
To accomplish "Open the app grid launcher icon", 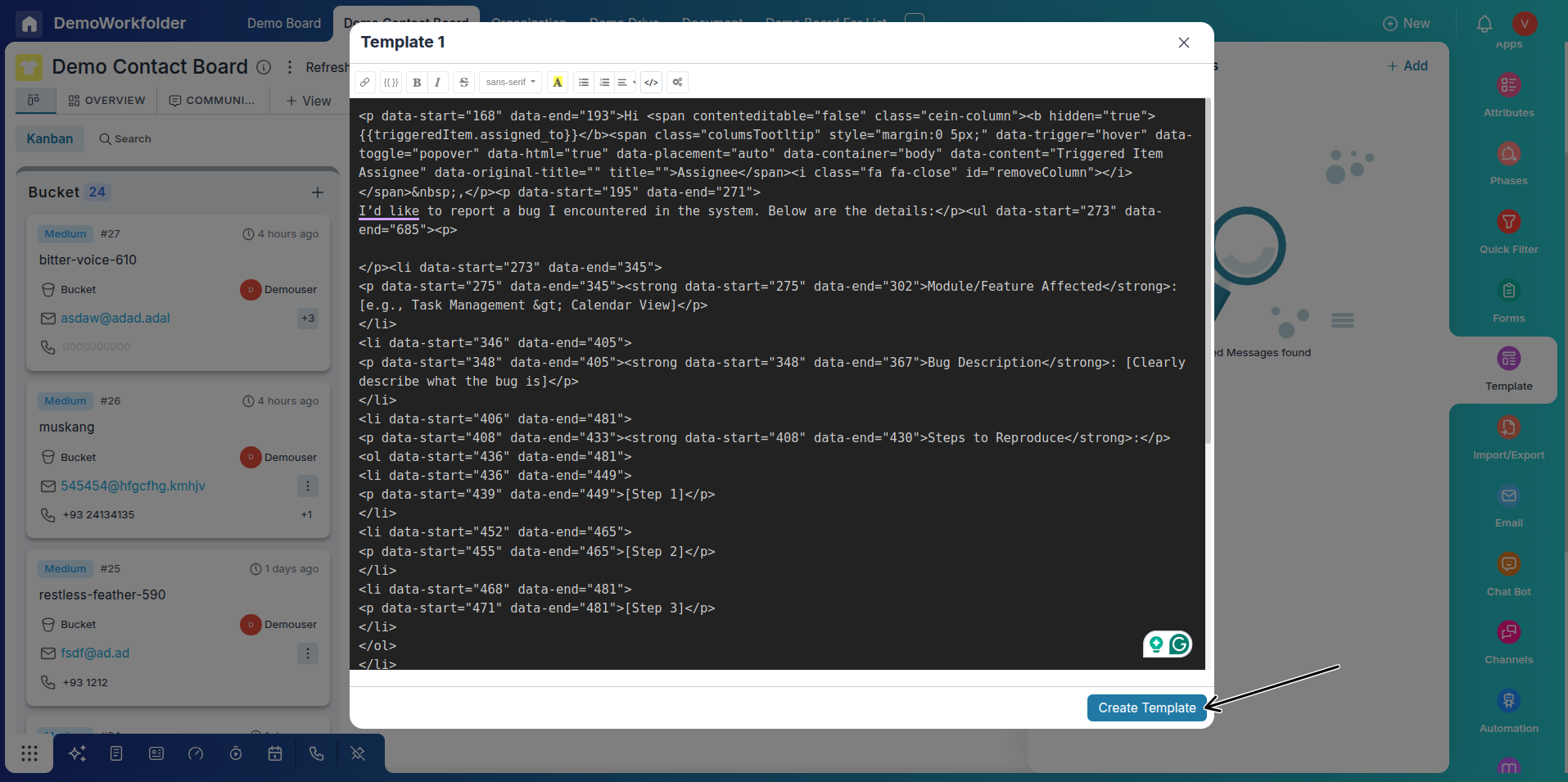I will pyautogui.click(x=29, y=753).
